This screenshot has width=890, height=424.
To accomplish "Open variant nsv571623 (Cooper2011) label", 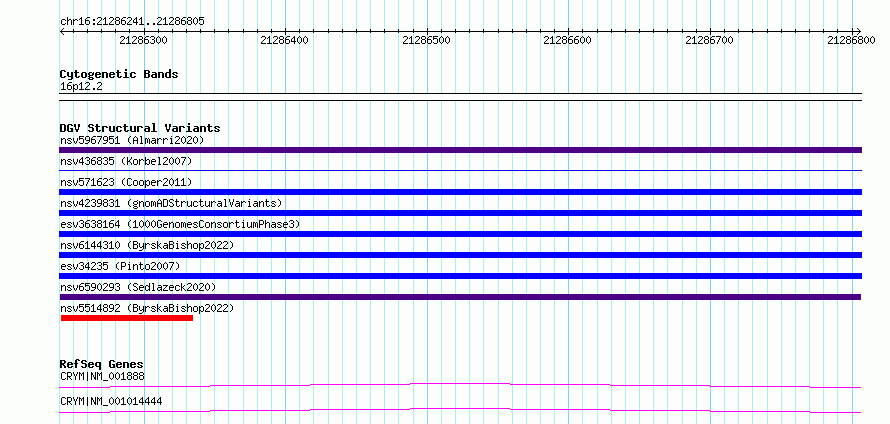I will tap(126, 182).
